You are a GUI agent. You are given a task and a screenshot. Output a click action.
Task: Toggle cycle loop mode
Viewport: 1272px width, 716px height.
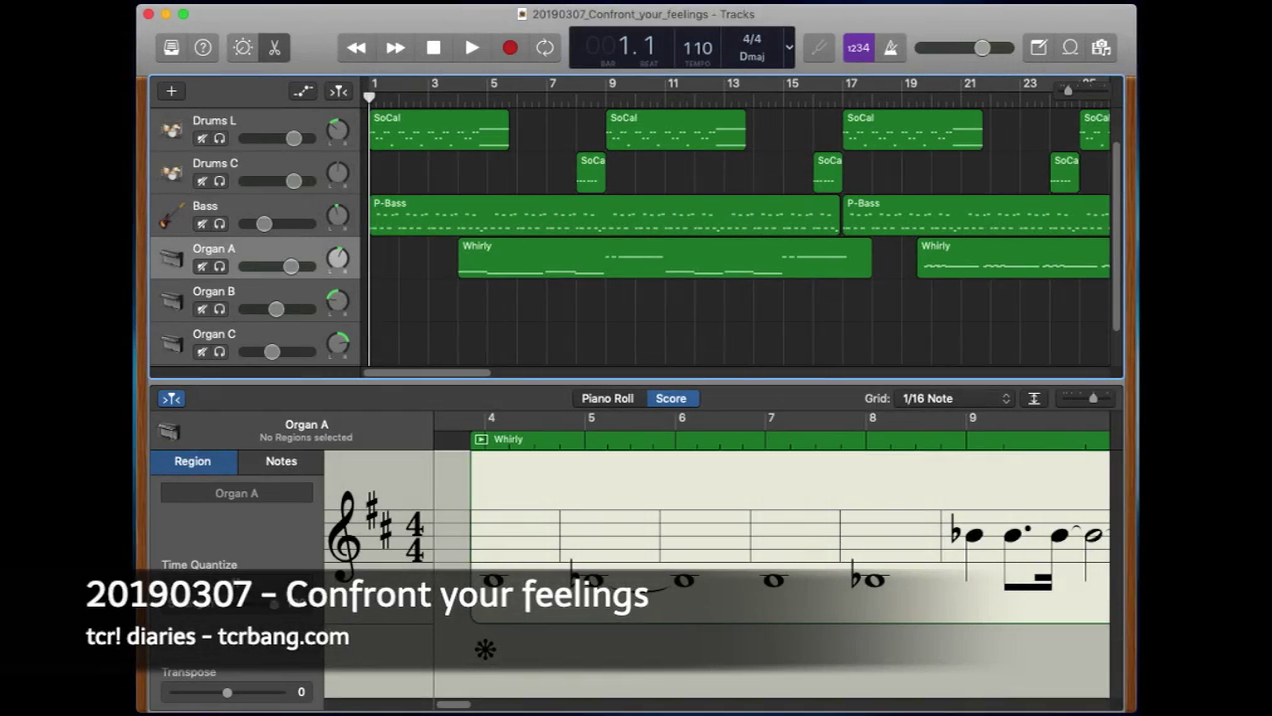[x=545, y=47]
